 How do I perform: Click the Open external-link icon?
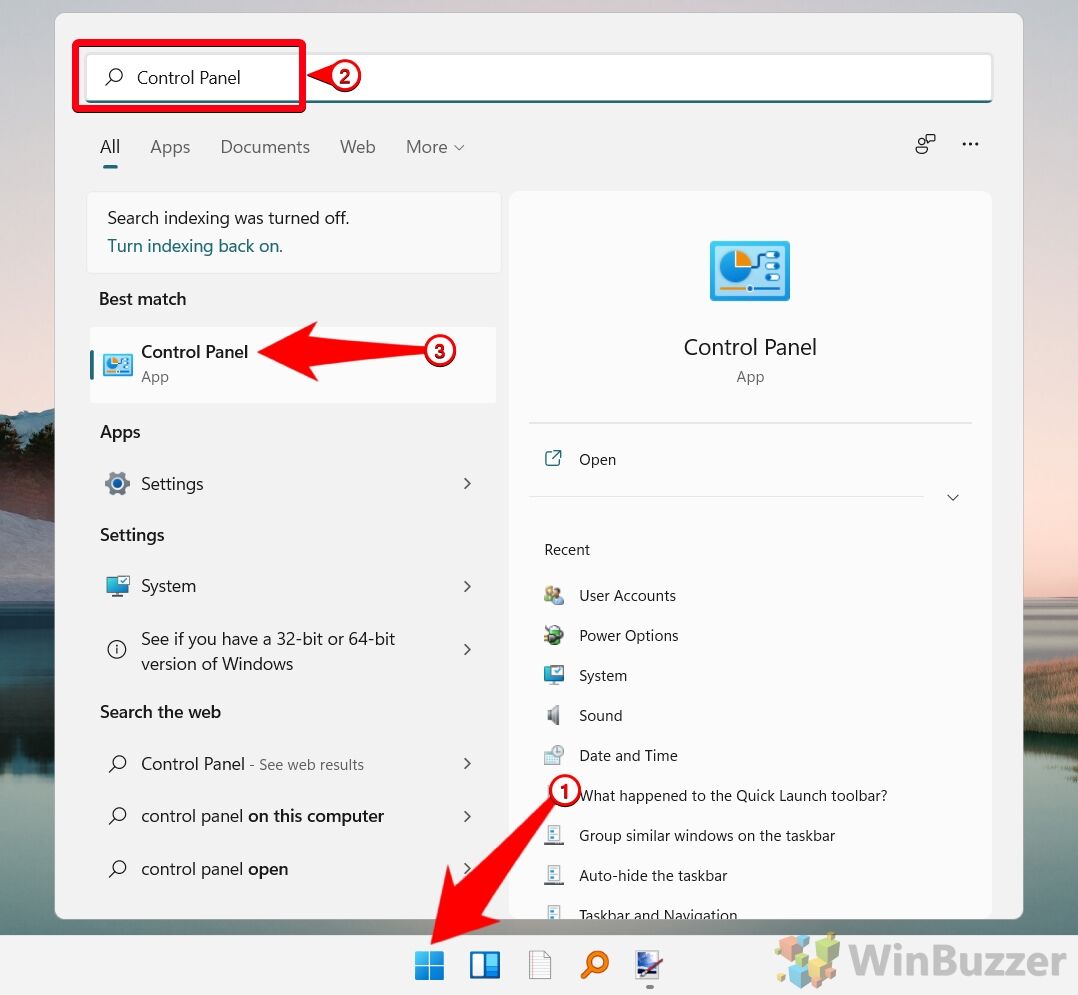pyautogui.click(x=553, y=459)
